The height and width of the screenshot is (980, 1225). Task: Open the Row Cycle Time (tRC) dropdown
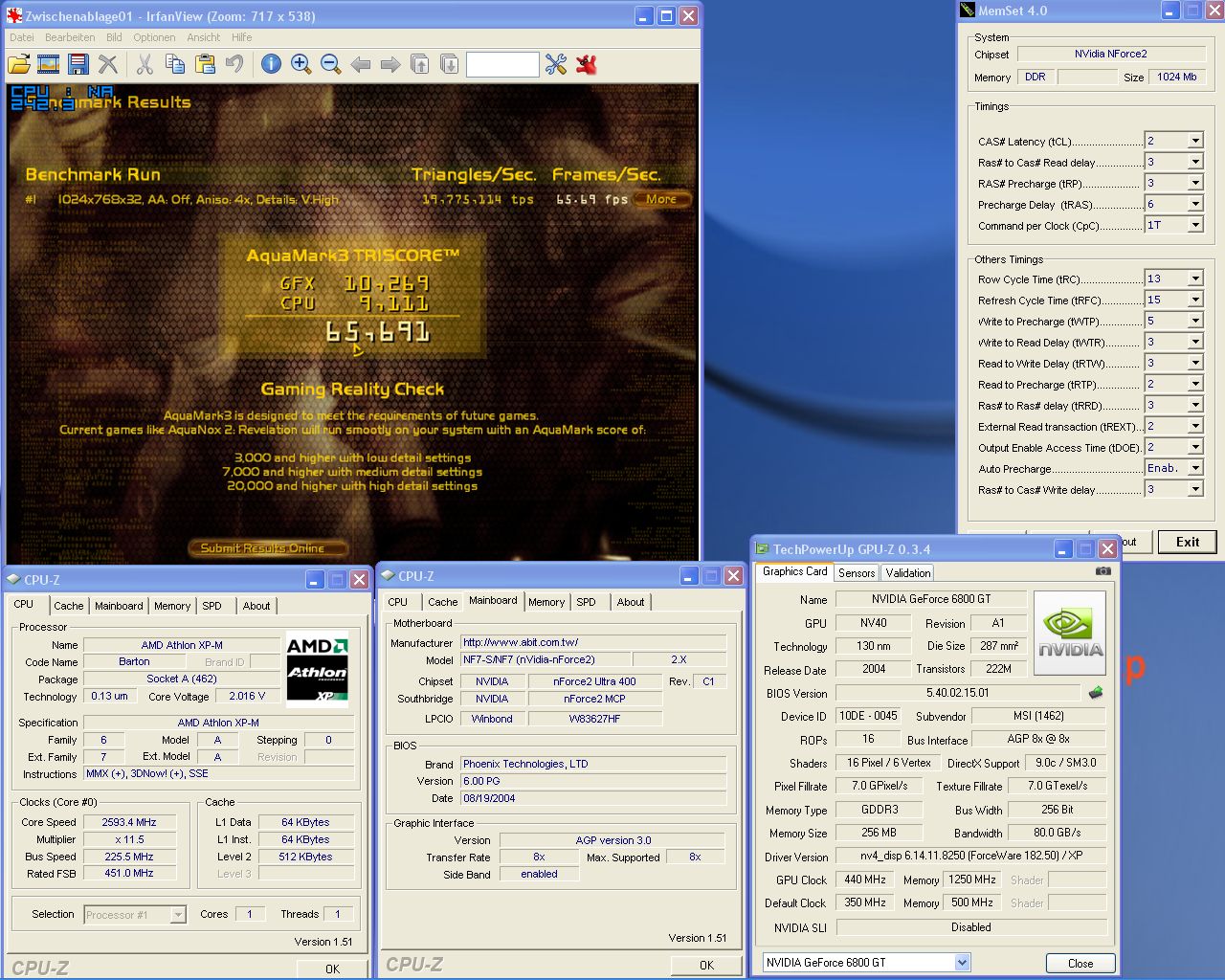[1195, 278]
